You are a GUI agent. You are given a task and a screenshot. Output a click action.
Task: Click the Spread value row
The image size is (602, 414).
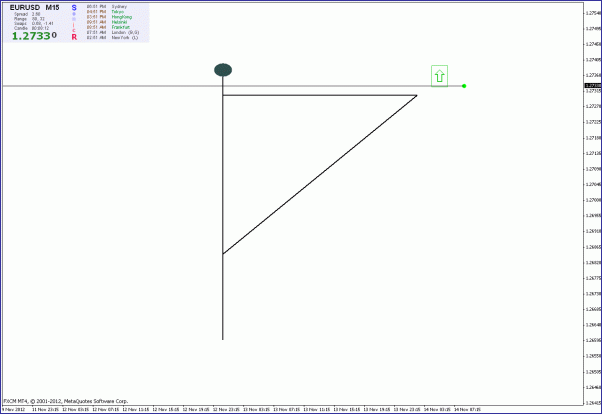coord(27,14)
